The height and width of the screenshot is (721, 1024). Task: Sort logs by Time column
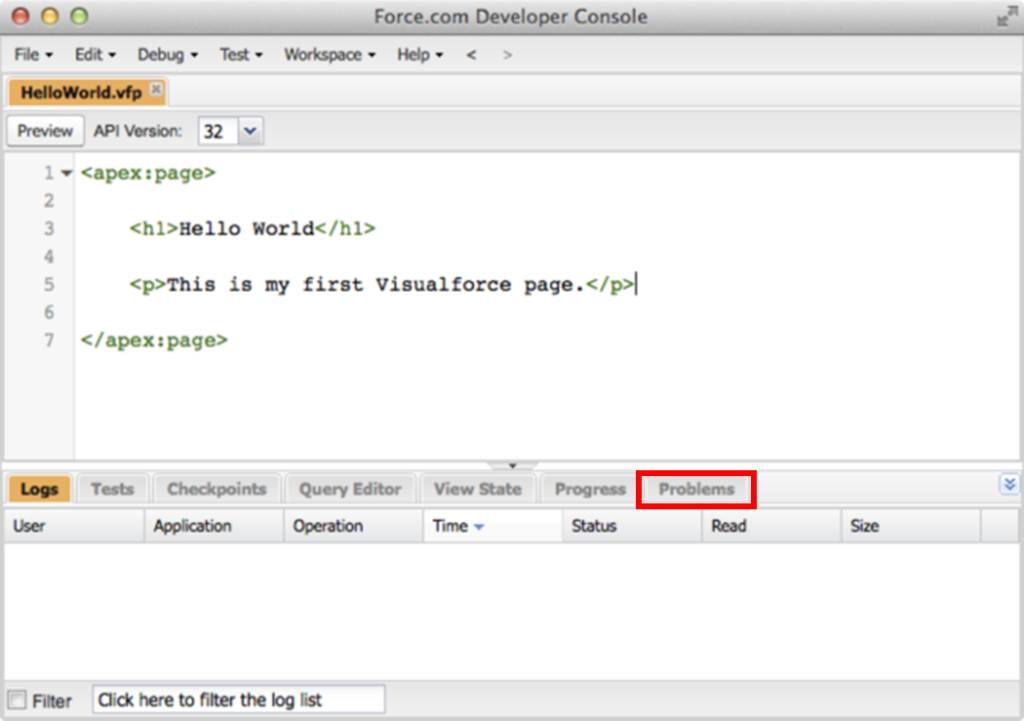click(x=493, y=526)
